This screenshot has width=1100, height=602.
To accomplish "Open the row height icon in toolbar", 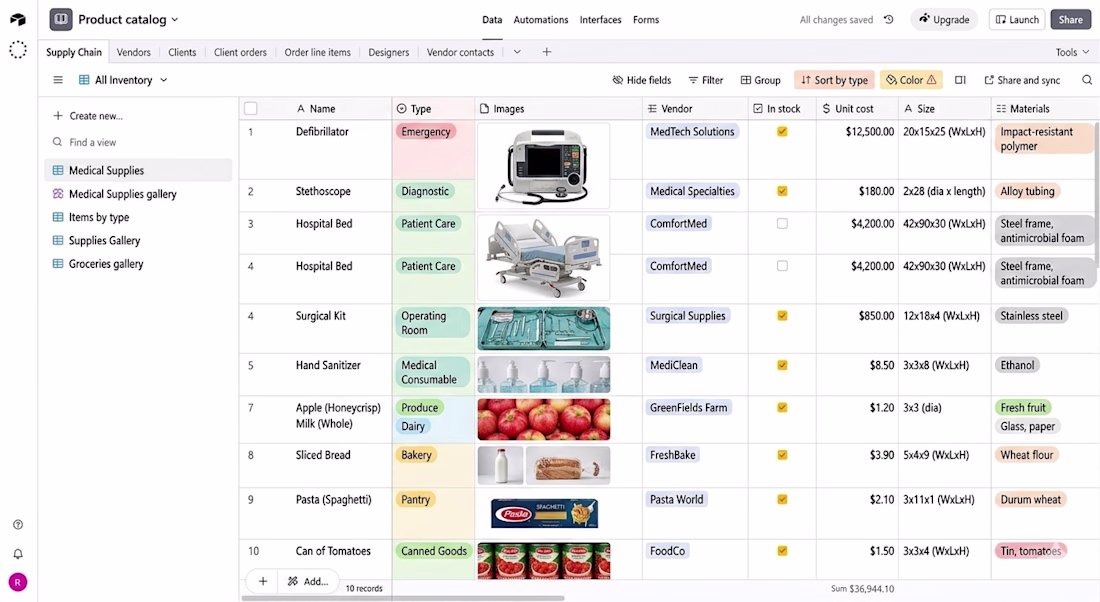I will pyautogui.click(x=960, y=80).
